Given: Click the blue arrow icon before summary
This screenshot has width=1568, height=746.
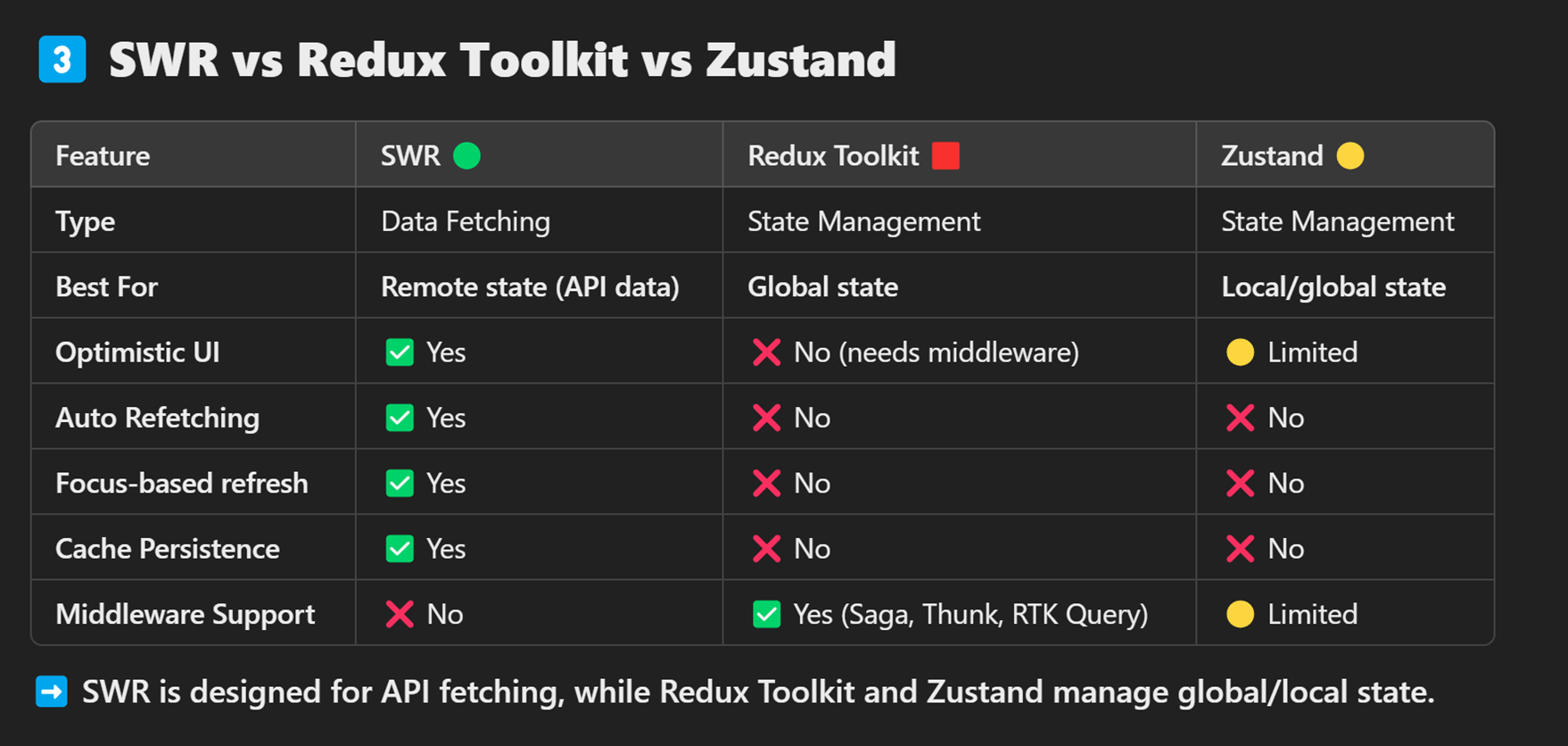Looking at the screenshot, I should click(52, 692).
